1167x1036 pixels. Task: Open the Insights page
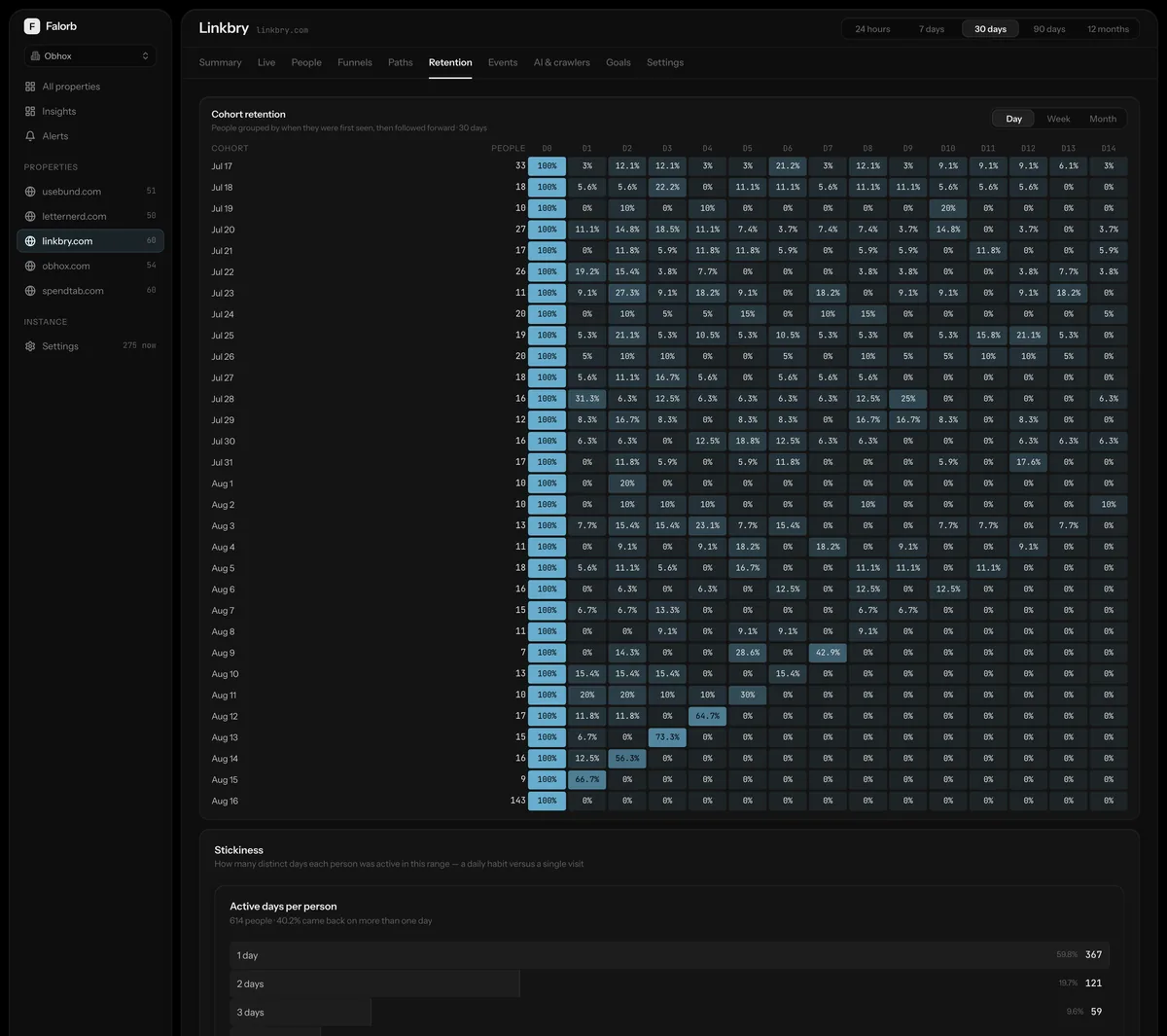click(90, 112)
